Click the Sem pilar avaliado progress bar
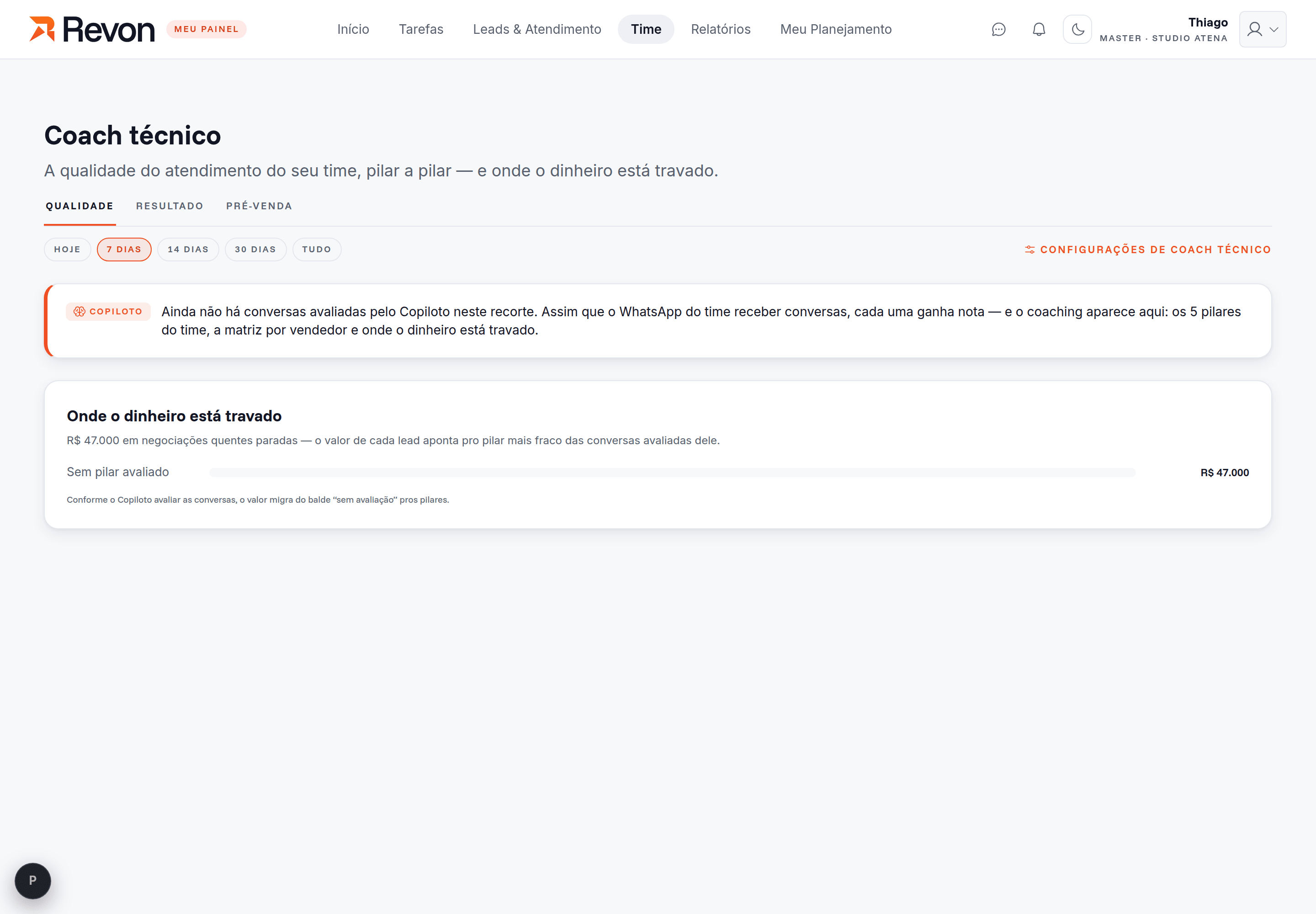The height and width of the screenshot is (914, 1316). pos(672,473)
